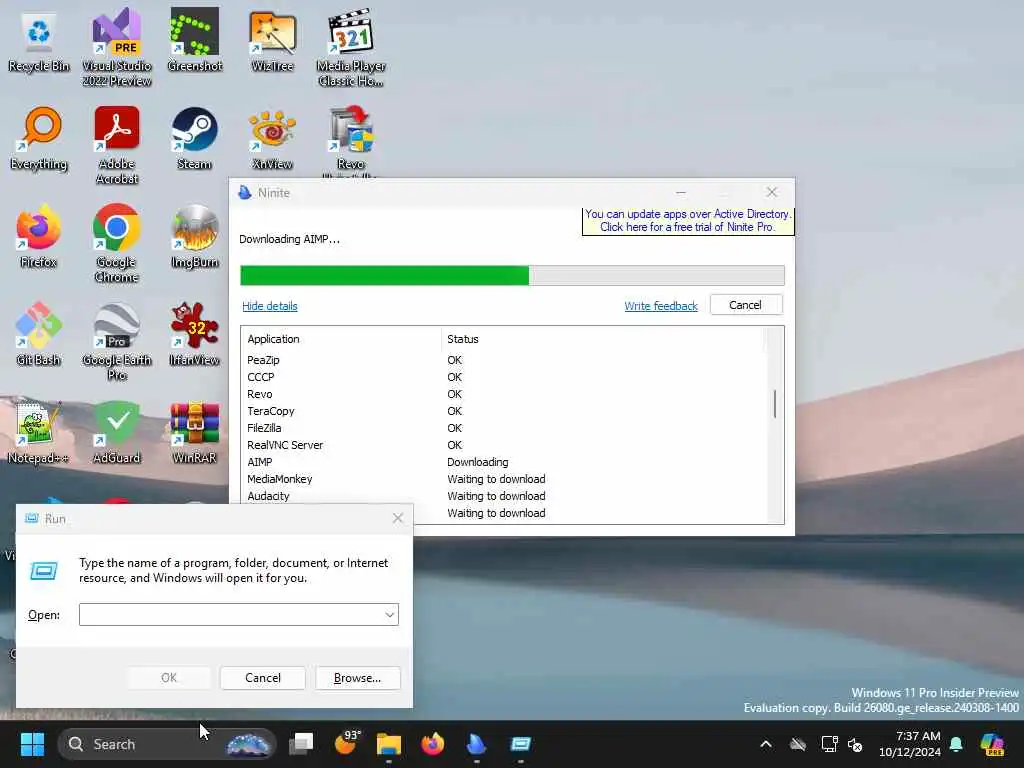Click the Status column header
1024x768 pixels.
pyautogui.click(x=603, y=339)
